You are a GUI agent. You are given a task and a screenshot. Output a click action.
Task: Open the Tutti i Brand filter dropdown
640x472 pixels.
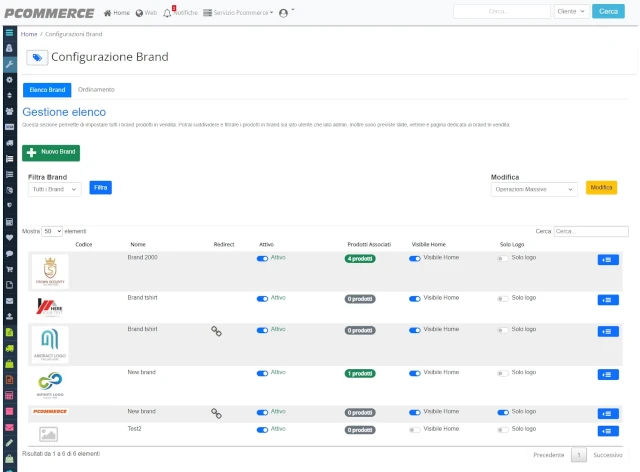tap(55, 189)
